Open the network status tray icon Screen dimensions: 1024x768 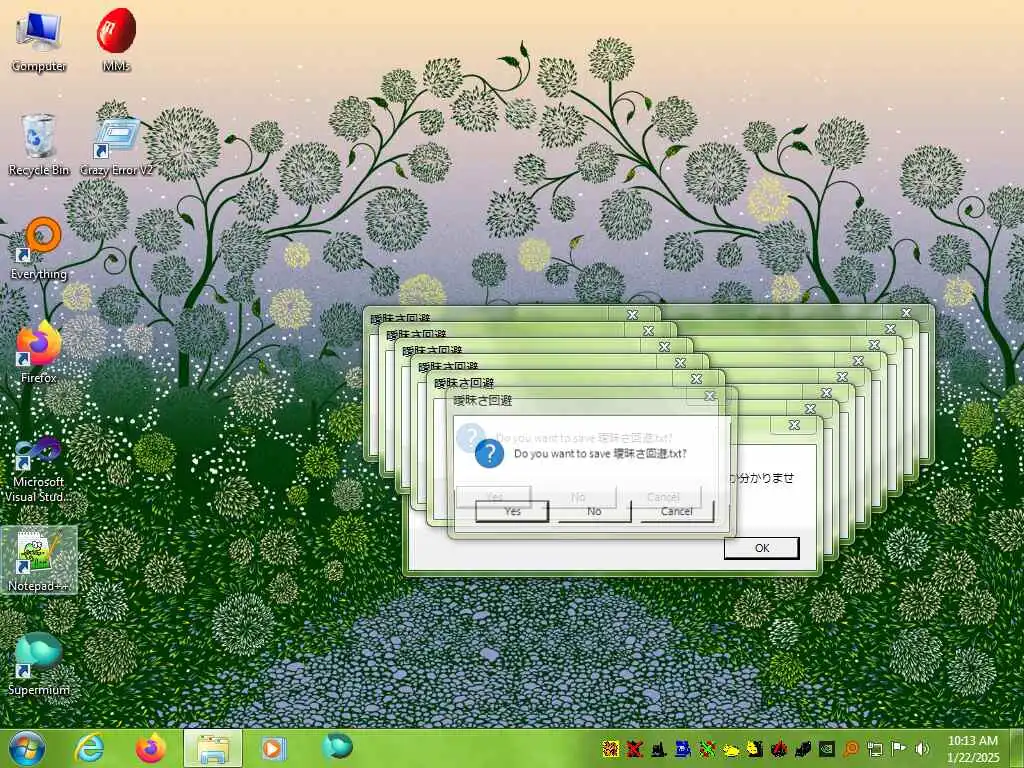point(874,748)
